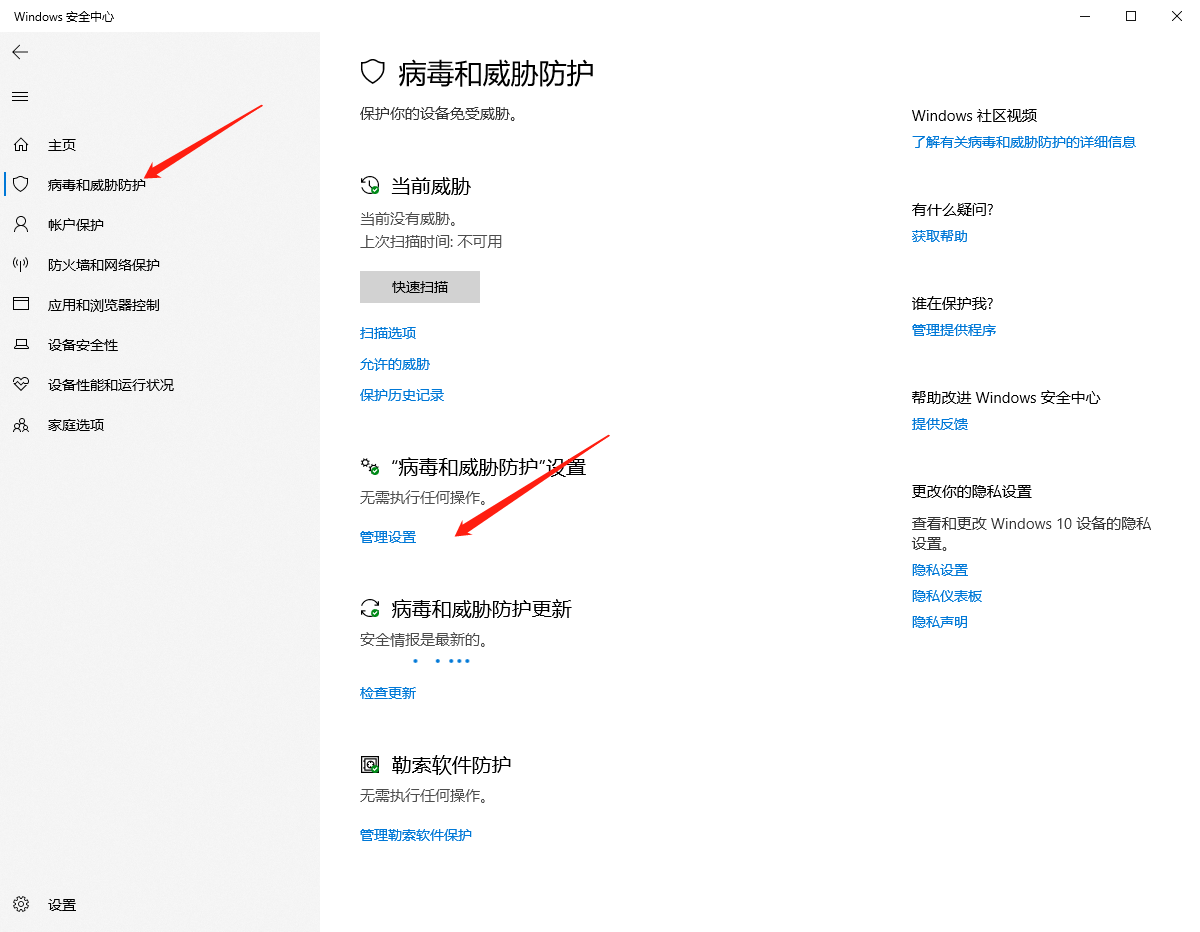Screen dimensions: 1200x932
Task: Click the 上次扫描时间: 不可用 text
Action: coord(431,242)
